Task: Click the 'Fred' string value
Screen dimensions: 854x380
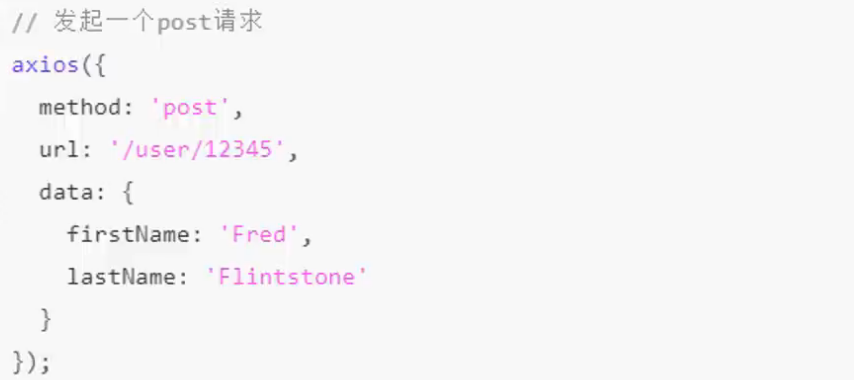Action: [259, 235]
